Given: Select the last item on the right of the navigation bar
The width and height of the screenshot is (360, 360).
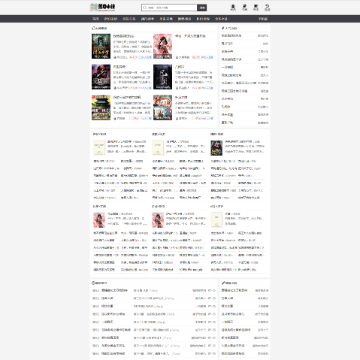Looking at the screenshot, I should (x=263, y=19).
